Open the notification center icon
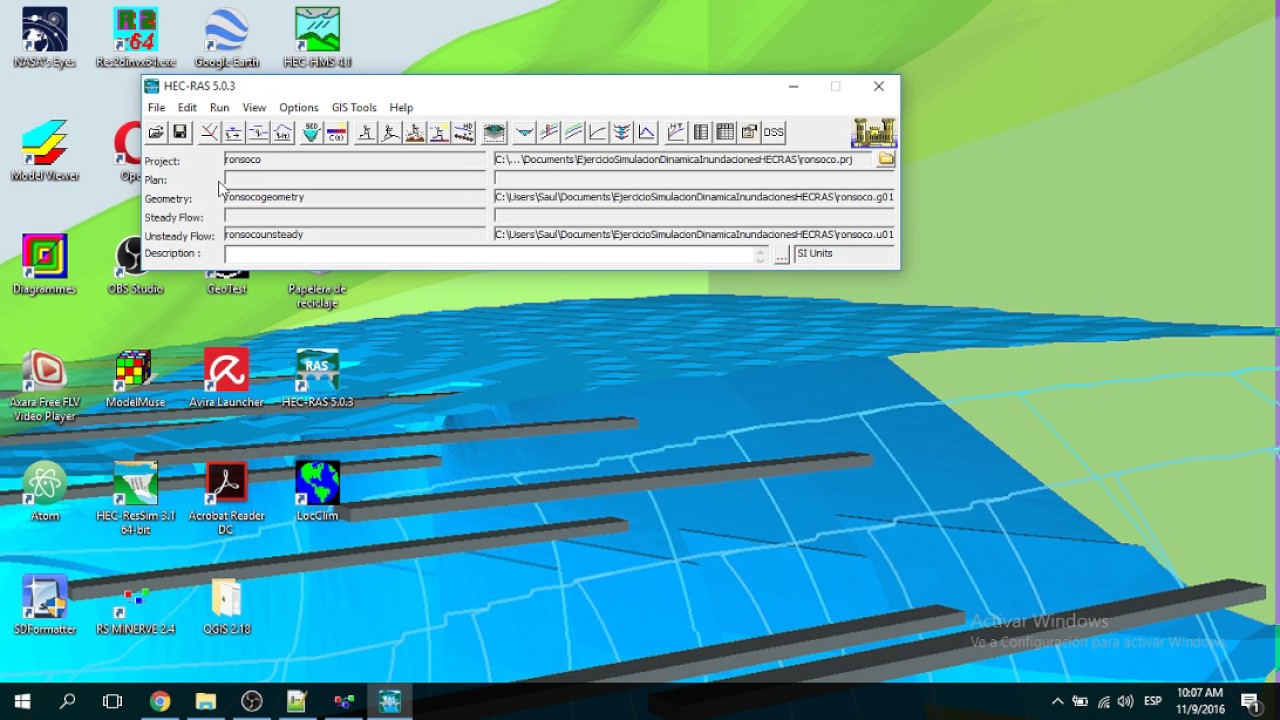Image resolution: width=1280 pixels, height=720 pixels. (1250, 701)
